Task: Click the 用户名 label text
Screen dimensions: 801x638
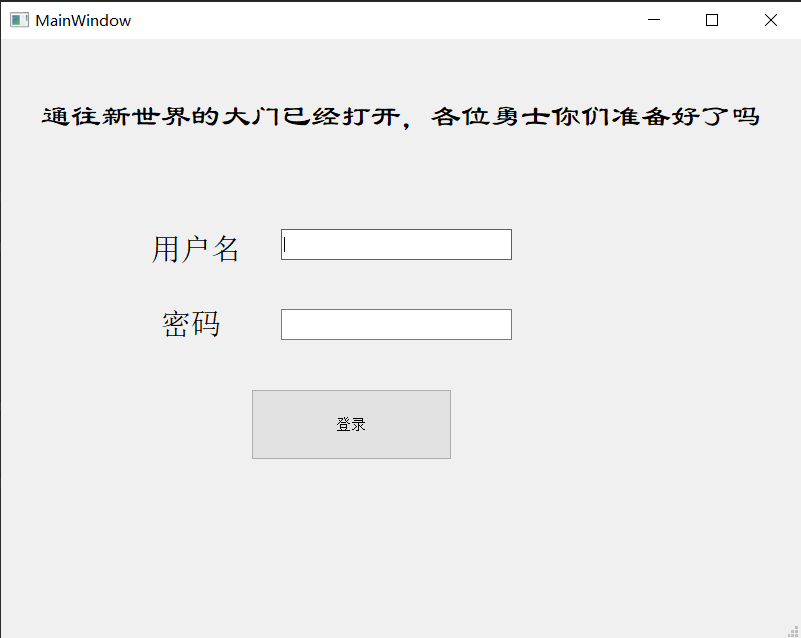Action: pyautogui.click(x=196, y=249)
